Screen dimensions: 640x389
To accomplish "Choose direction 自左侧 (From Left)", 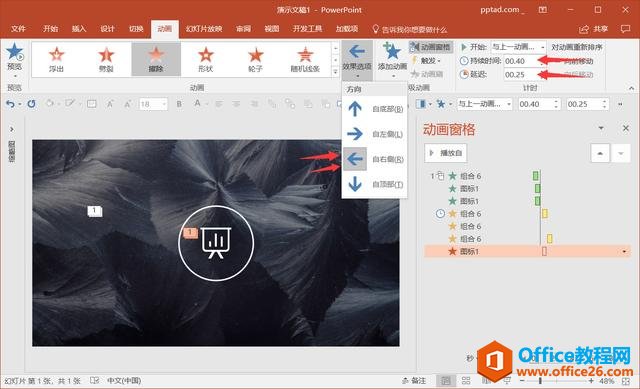I will (x=374, y=134).
